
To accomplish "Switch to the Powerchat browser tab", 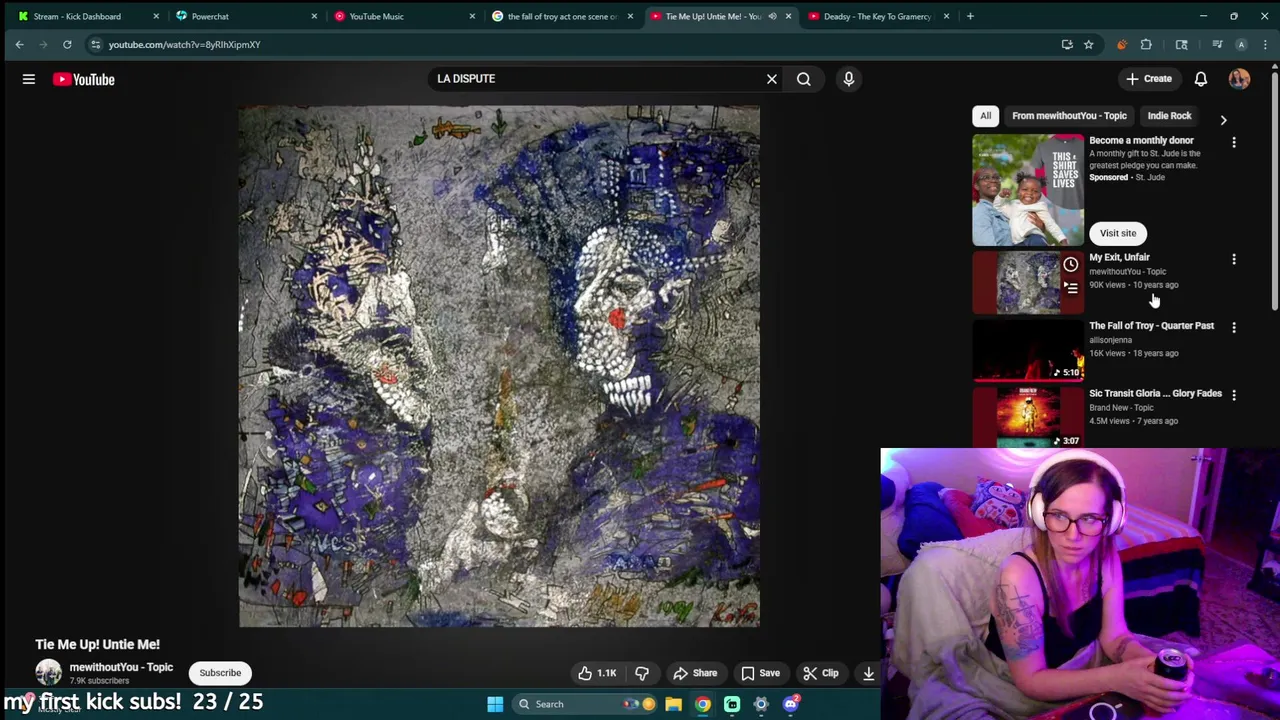I will pyautogui.click(x=245, y=16).
